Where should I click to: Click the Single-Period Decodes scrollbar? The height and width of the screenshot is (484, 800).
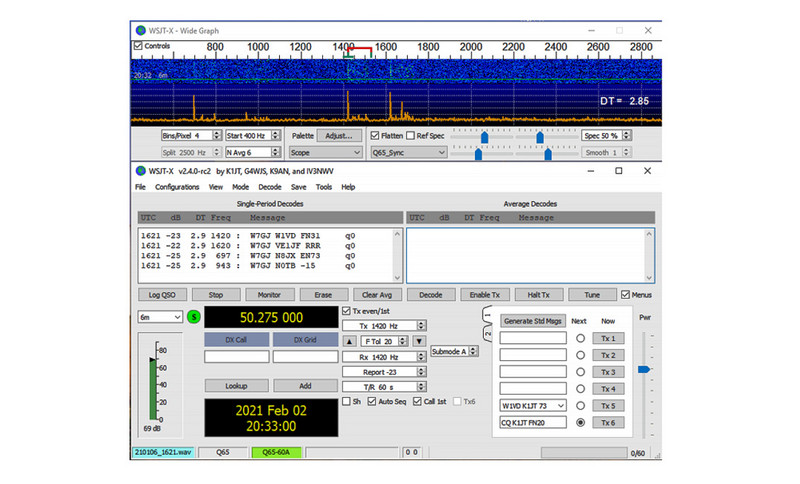tap(397, 256)
